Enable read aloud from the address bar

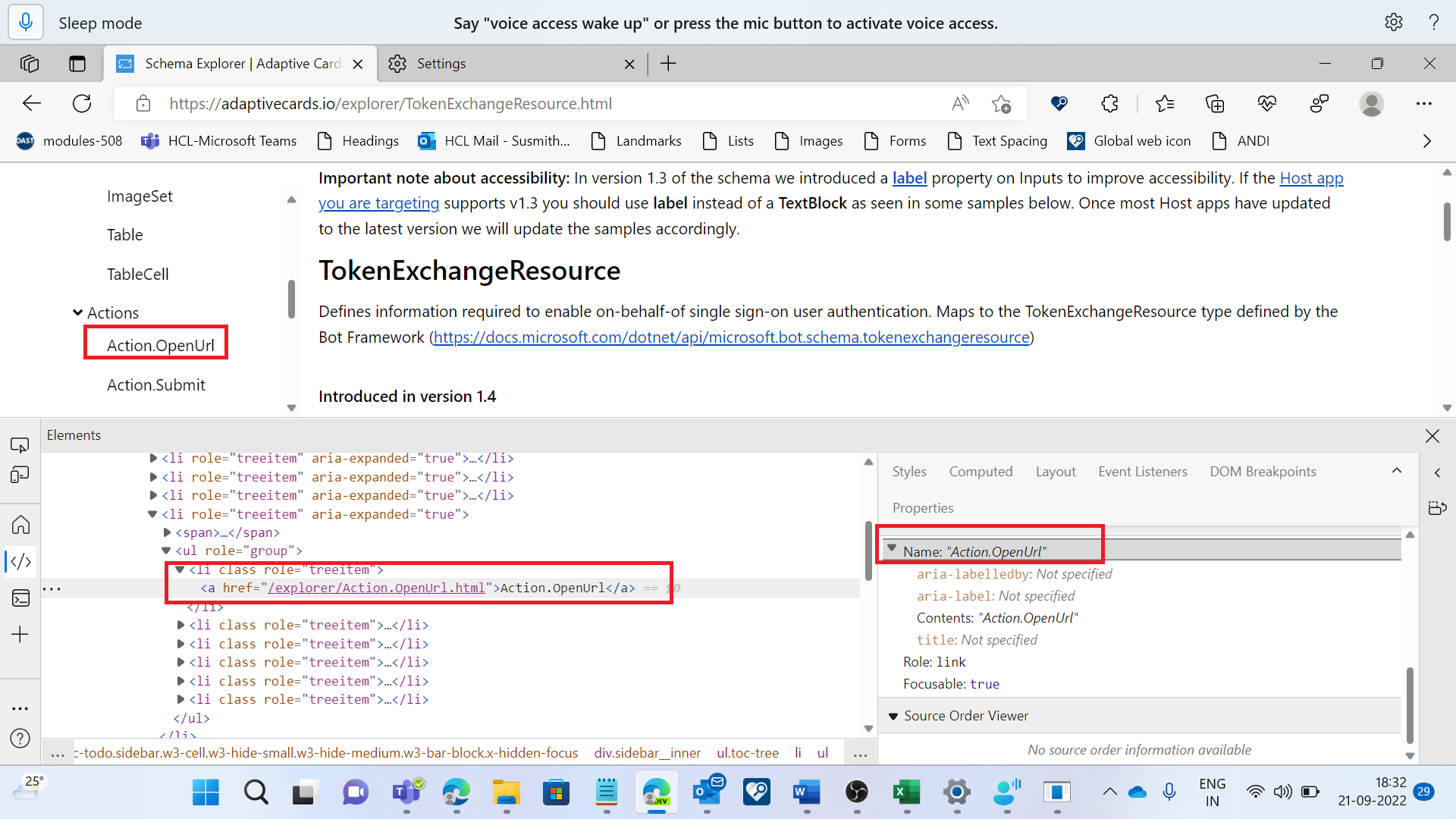[959, 104]
